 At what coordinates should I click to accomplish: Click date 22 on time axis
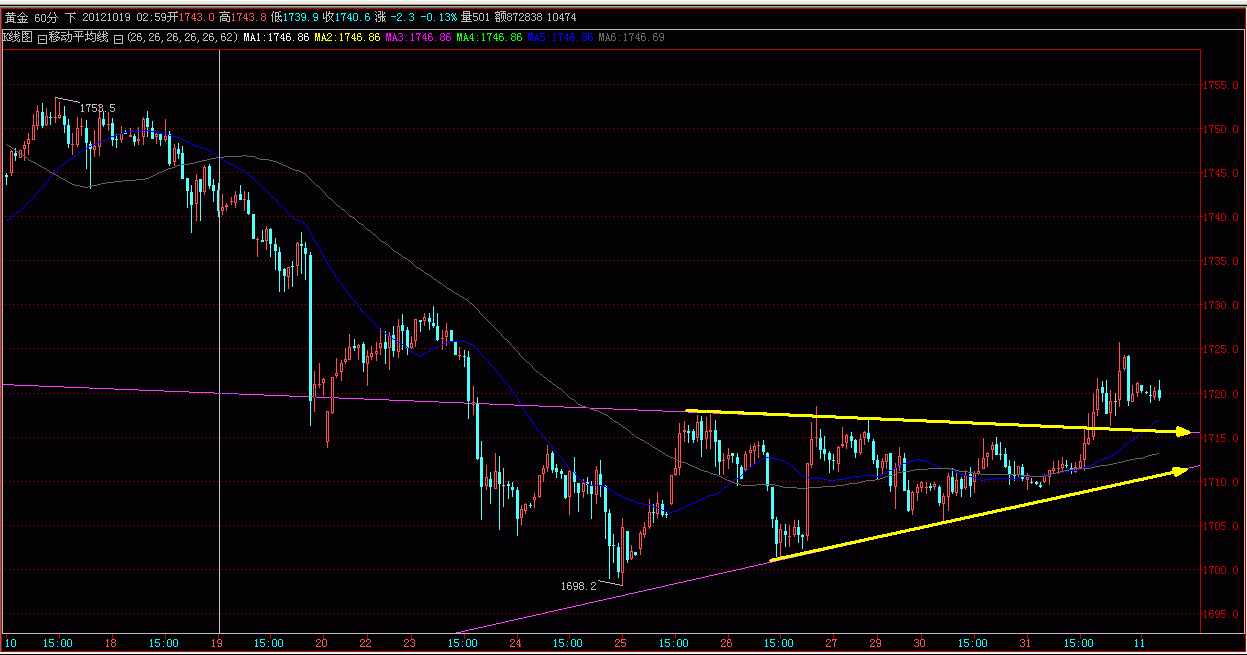click(366, 643)
